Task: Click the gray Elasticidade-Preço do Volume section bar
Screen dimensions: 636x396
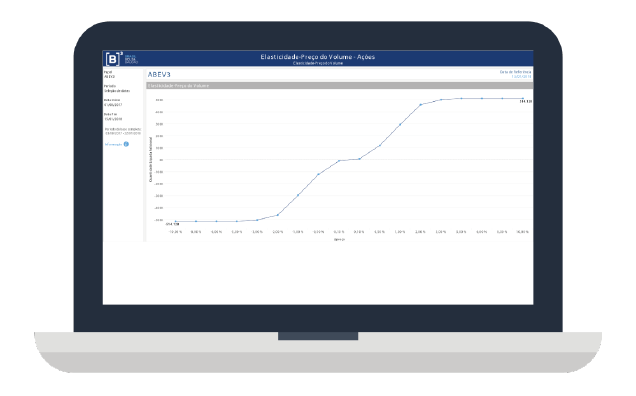Action: pyautogui.click(x=339, y=86)
